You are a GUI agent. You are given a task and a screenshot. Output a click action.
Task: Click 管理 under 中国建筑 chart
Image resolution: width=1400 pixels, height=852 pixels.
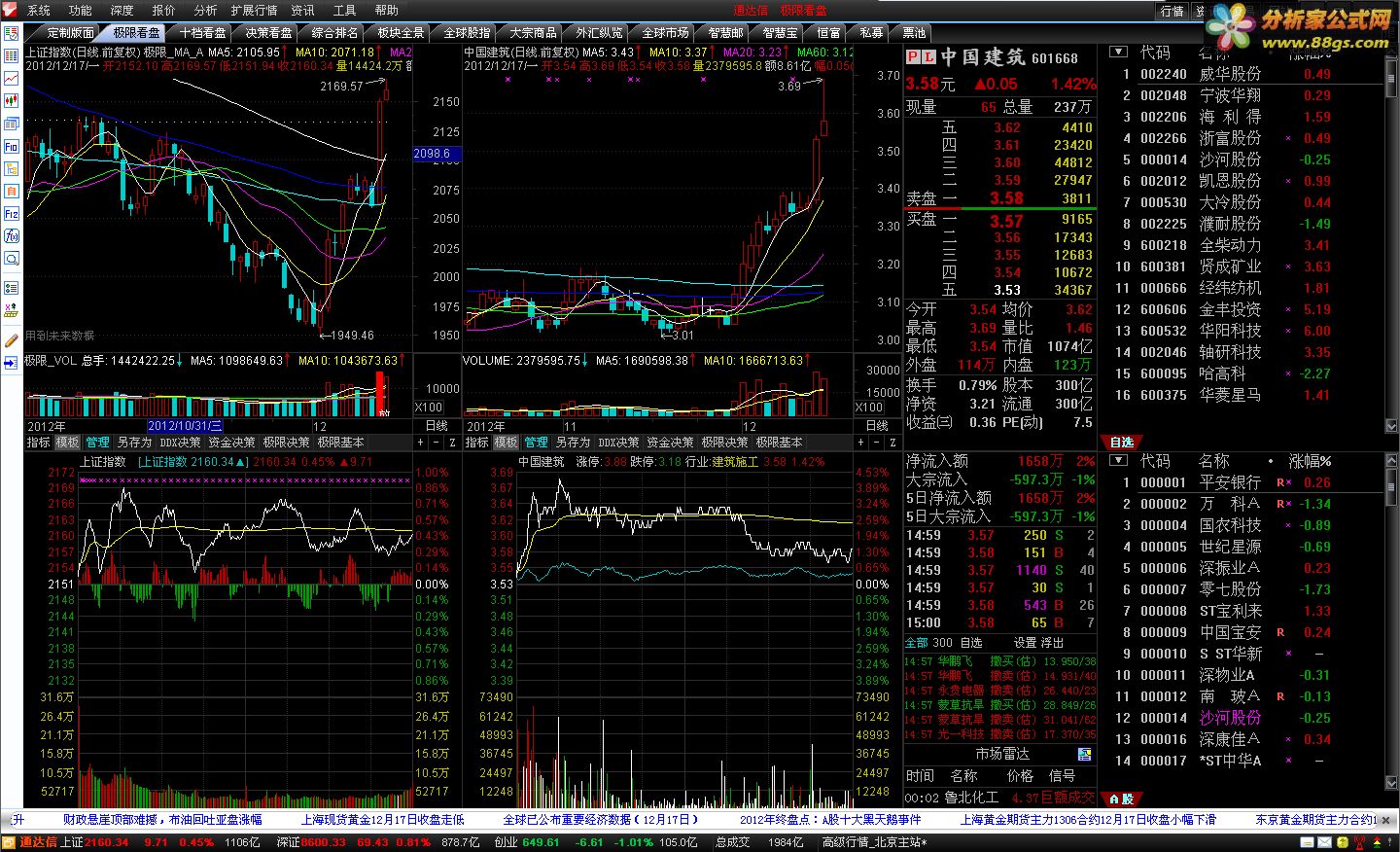point(536,443)
